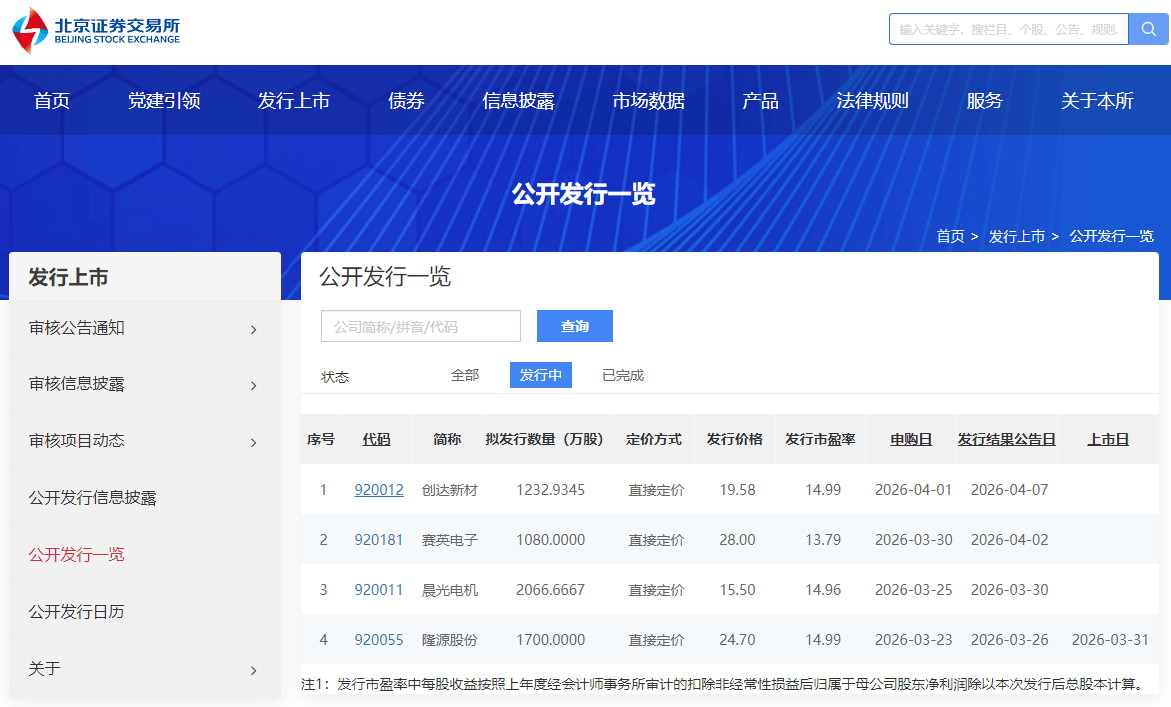
Task: Expand the 审核公告通知 sidebar chevron
Action: coord(253,329)
